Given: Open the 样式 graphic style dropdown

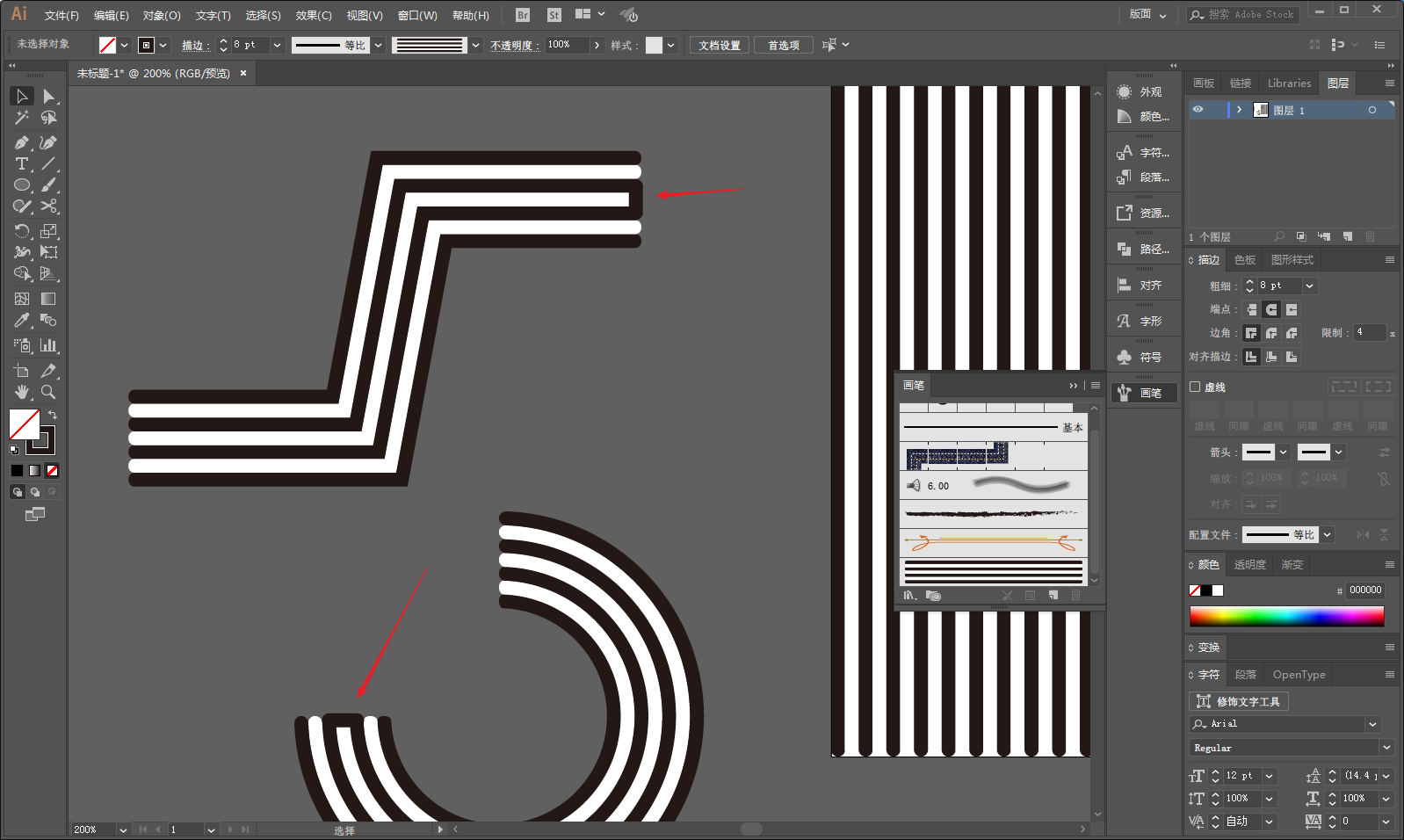Looking at the screenshot, I should point(671,45).
